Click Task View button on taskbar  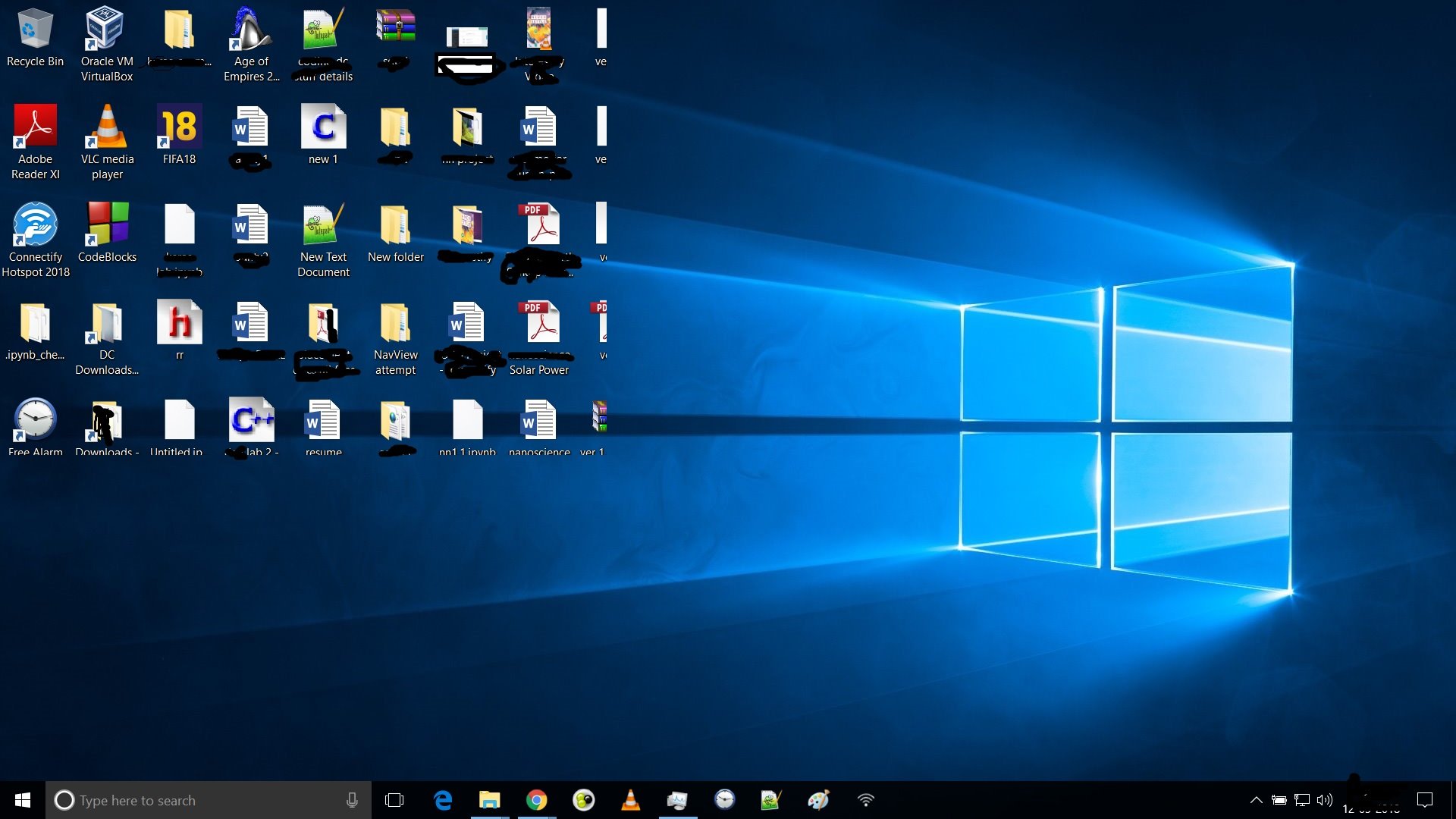[x=392, y=800]
